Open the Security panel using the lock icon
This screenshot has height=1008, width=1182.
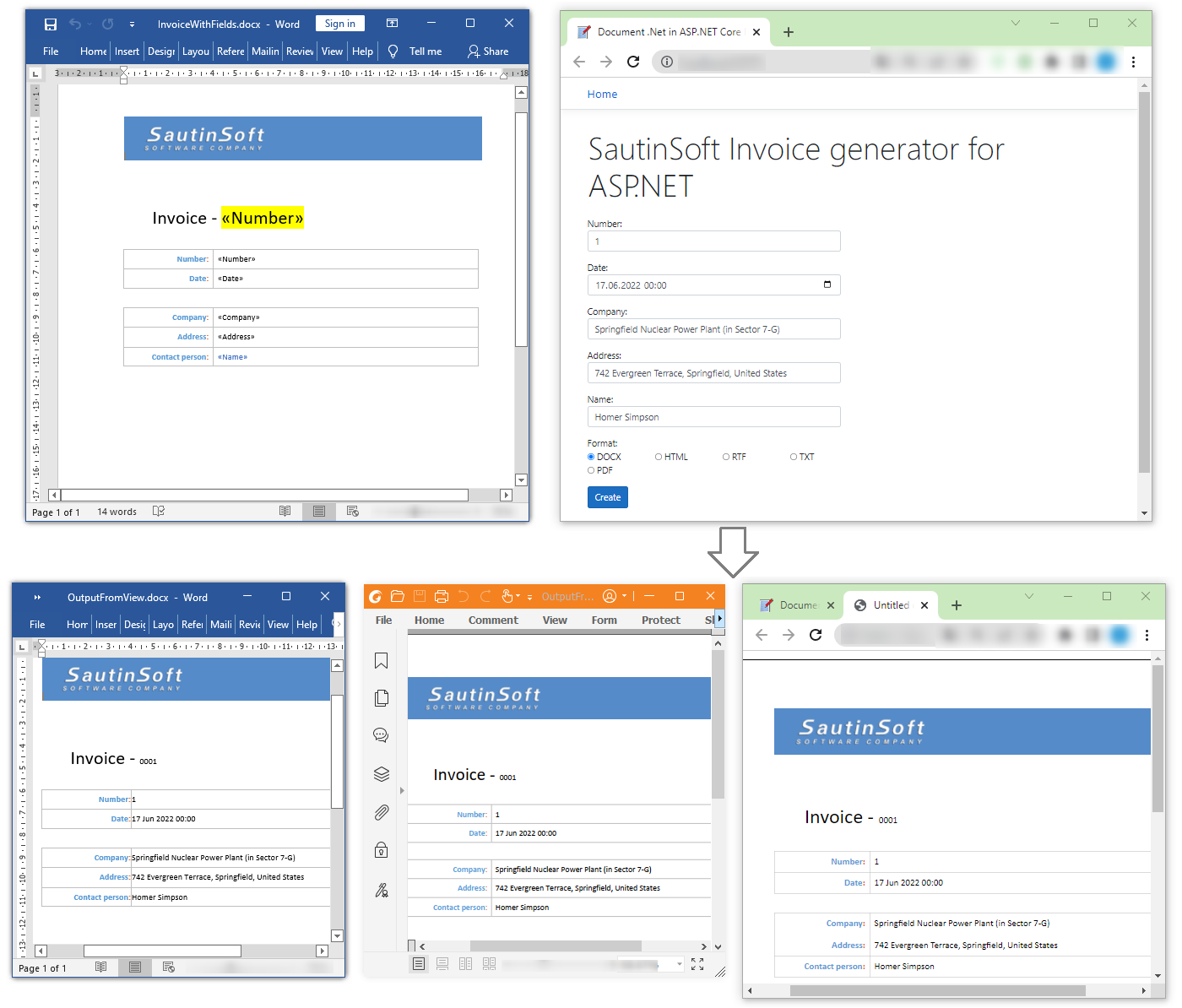click(x=381, y=849)
